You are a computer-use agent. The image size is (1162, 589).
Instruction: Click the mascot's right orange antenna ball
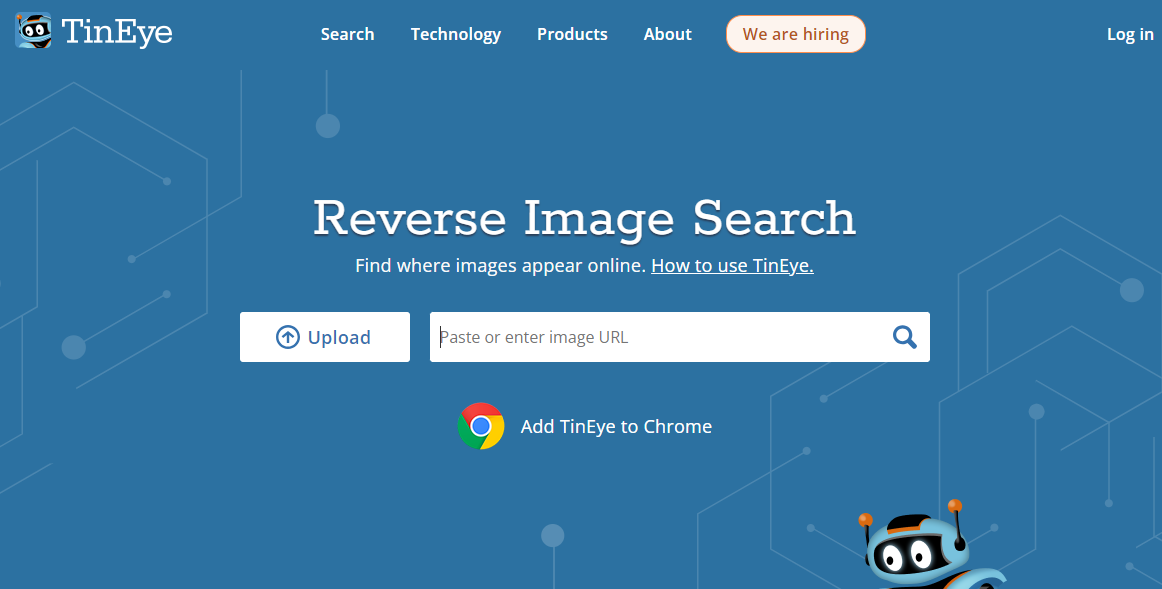[x=954, y=505]
